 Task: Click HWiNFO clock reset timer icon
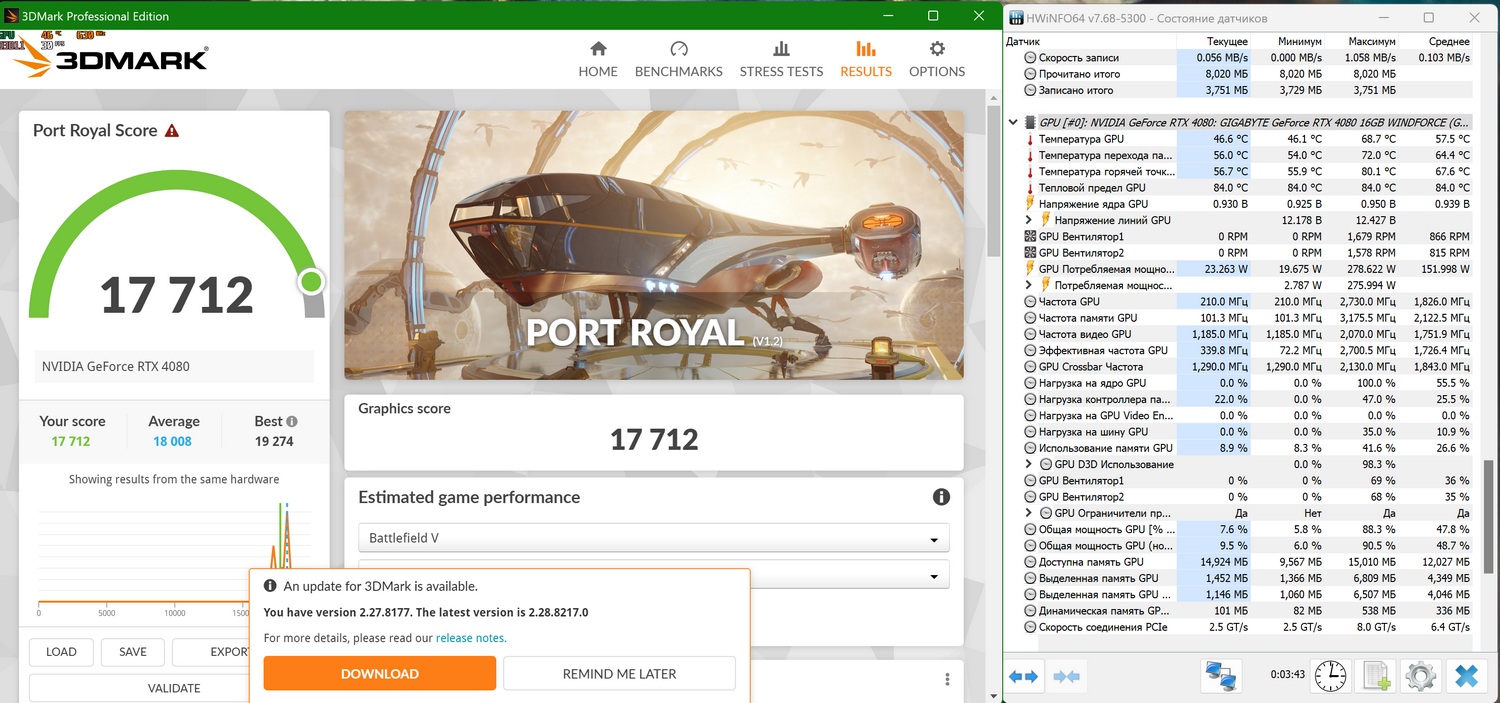tap(1330, 676)
